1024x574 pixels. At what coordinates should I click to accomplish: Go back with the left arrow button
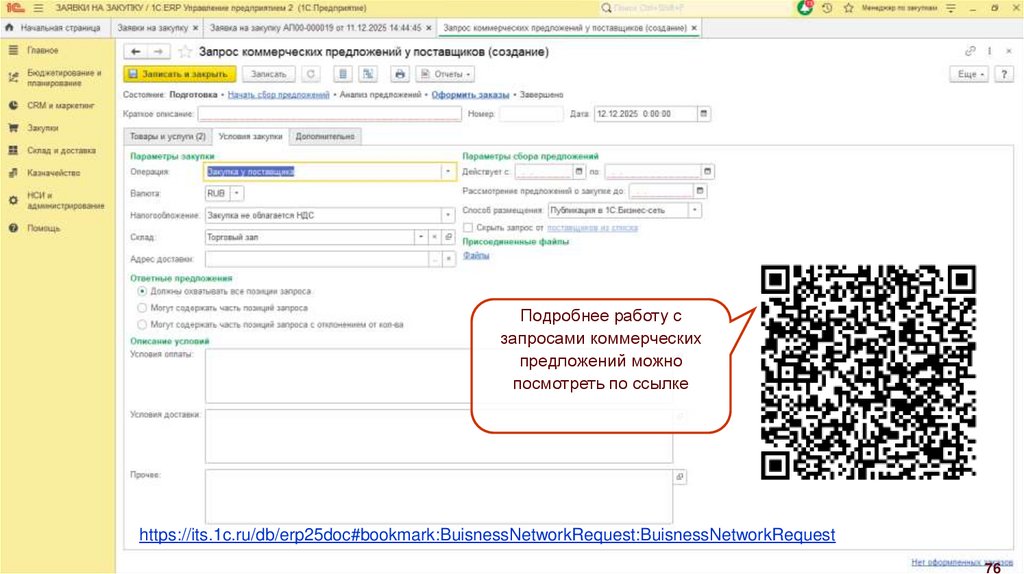coord(135,52)
